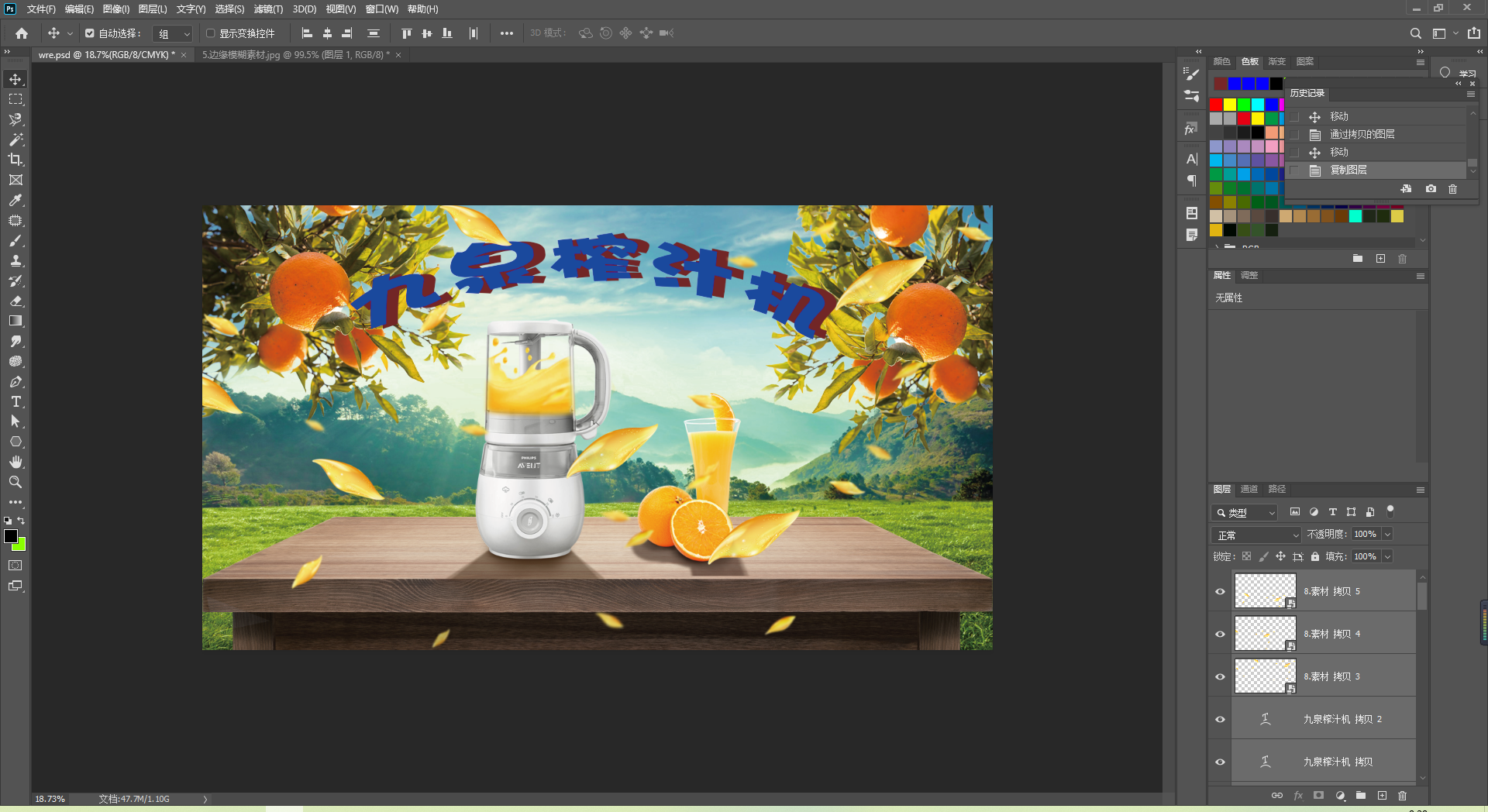Open the search icon in the options bar
This screenshot has height=812, width=1488.
(1415, 33)
